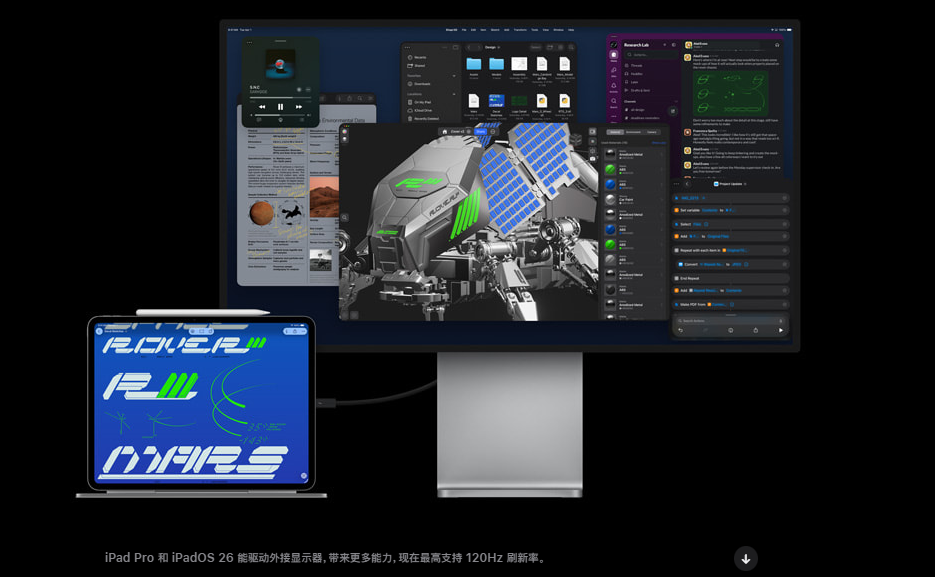Skip forward to the next track
The height and width of the screenshot is (577, 935).
[299, 107]
